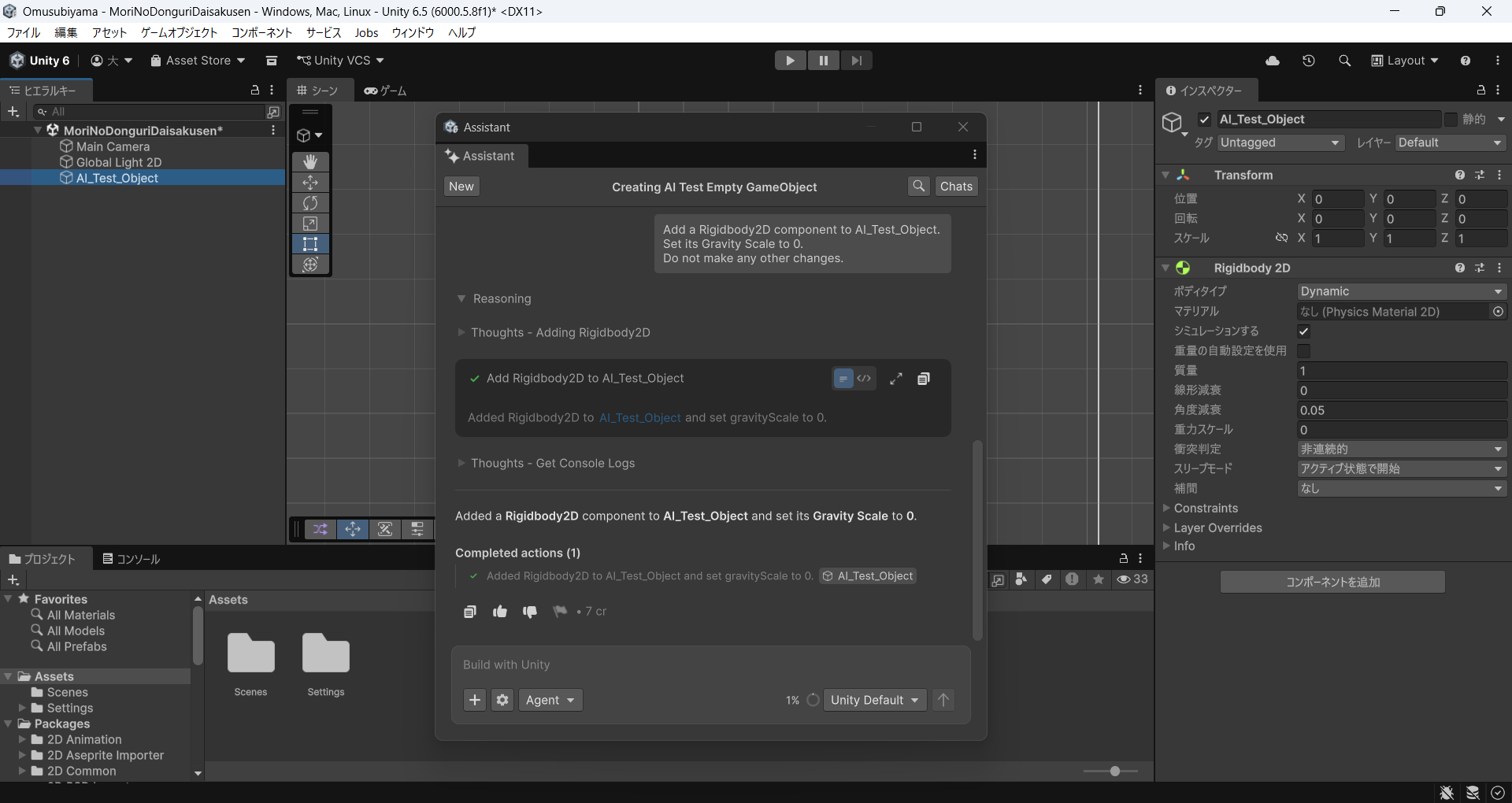The image size is (1512, 803).
Task: Select the Transform tool in Scene toolbar
Action: pos(310,265)
